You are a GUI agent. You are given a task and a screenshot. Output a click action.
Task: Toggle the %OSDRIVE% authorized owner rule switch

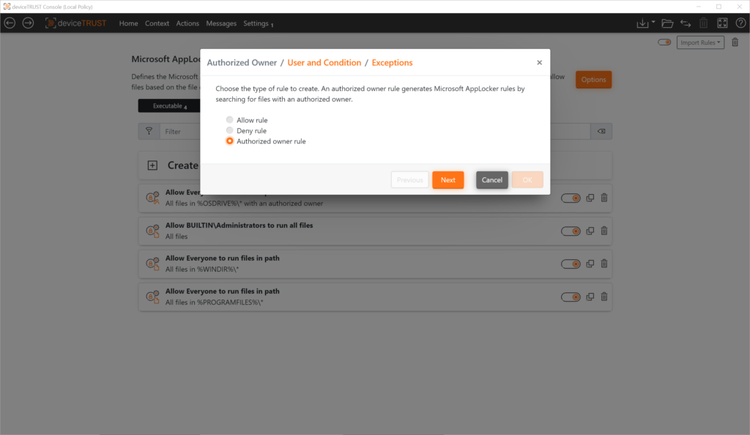[x=571, y=198]
